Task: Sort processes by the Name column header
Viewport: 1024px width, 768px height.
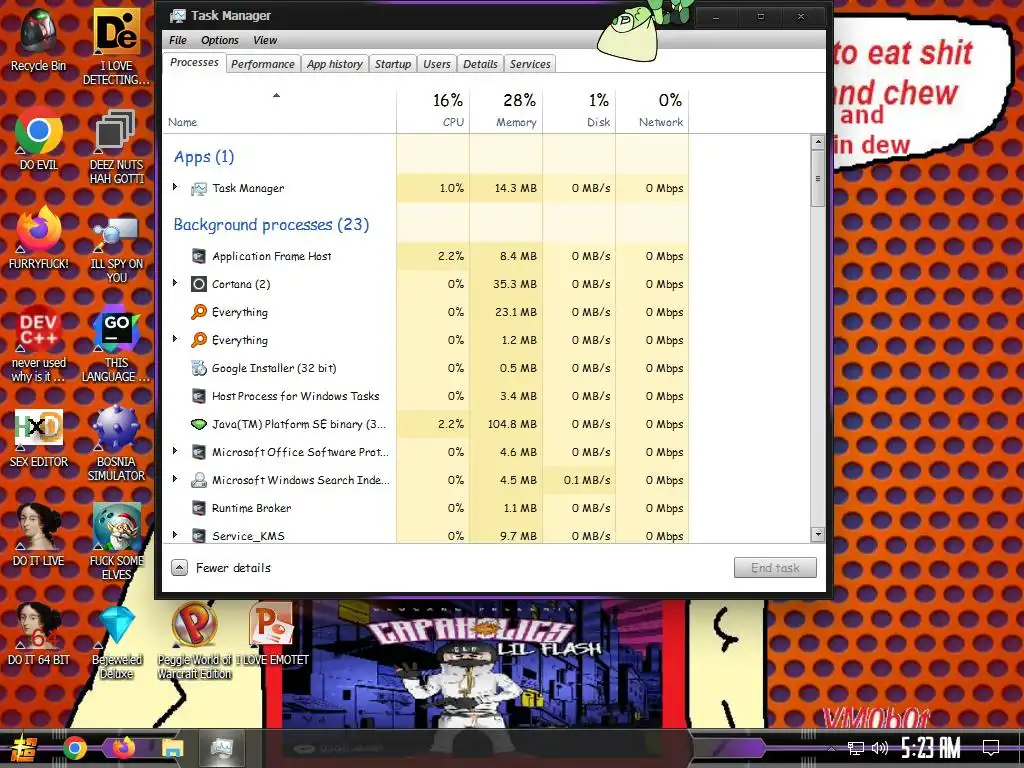Action: [x=279, y=110]
